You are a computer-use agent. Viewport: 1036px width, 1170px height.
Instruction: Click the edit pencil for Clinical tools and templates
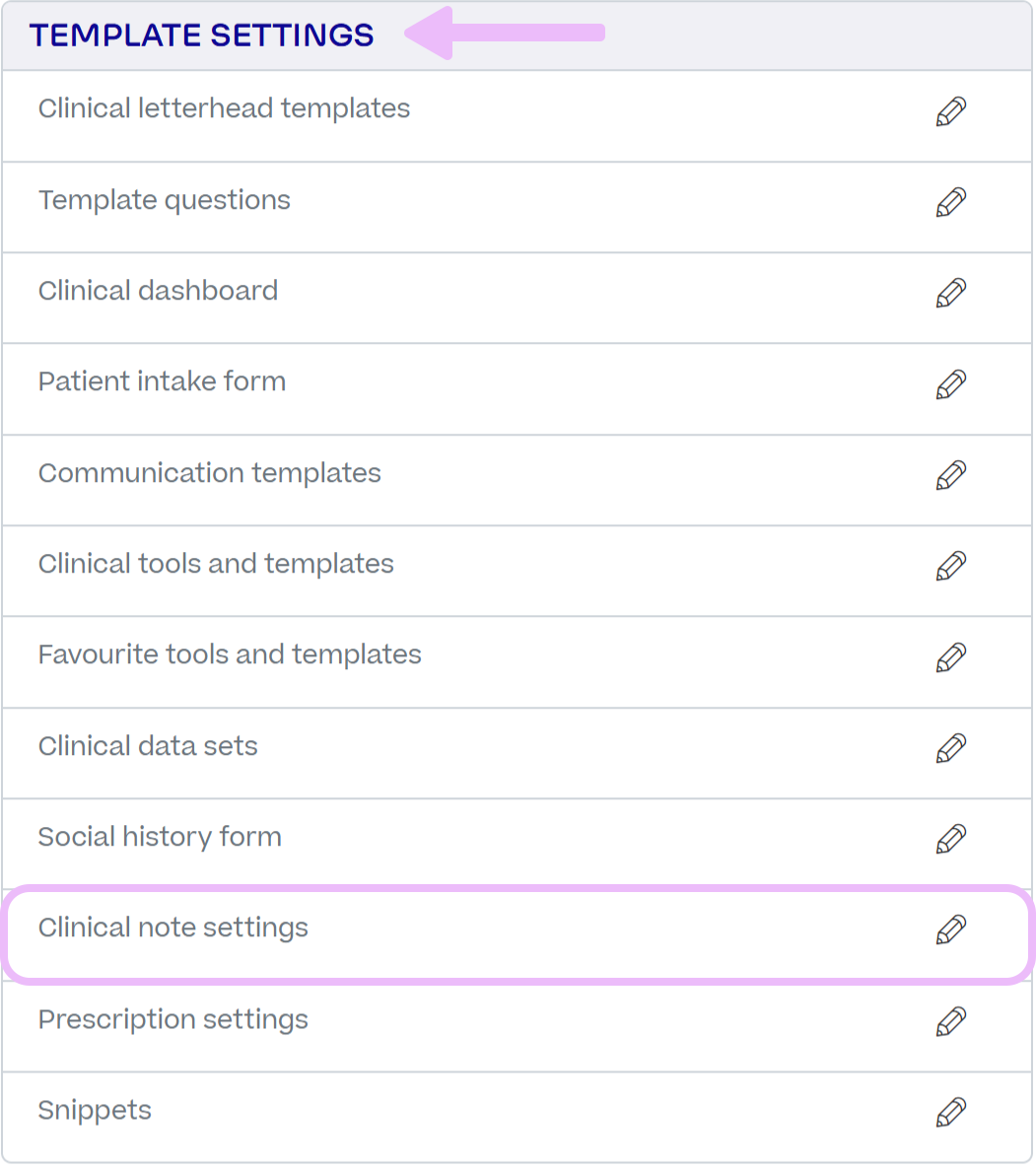click(951, 566)
